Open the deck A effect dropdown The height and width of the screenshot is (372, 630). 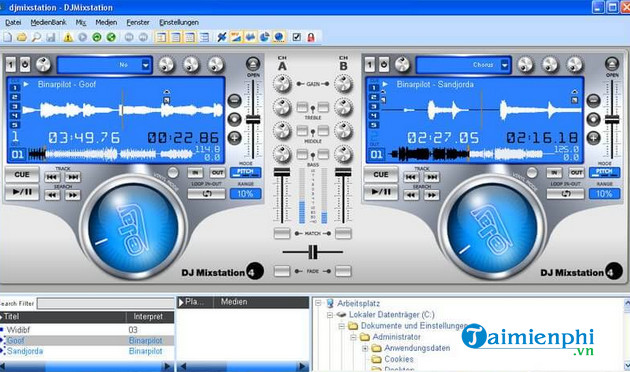(x=145, y=65)
